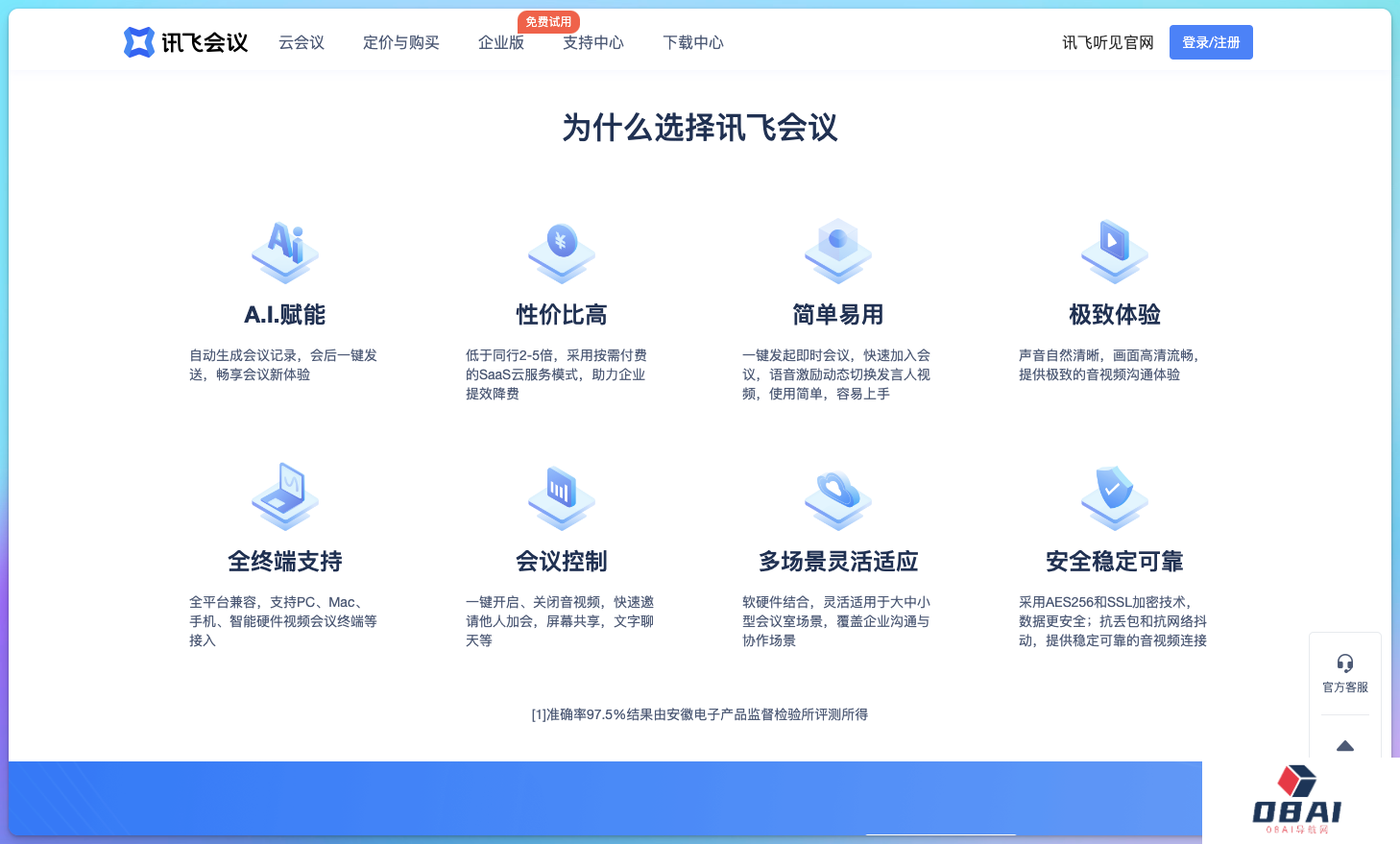The height and width of the screenshot is (844, 1400).
Task: Click the 全终端支持 title
Action: tap(285, 562)
